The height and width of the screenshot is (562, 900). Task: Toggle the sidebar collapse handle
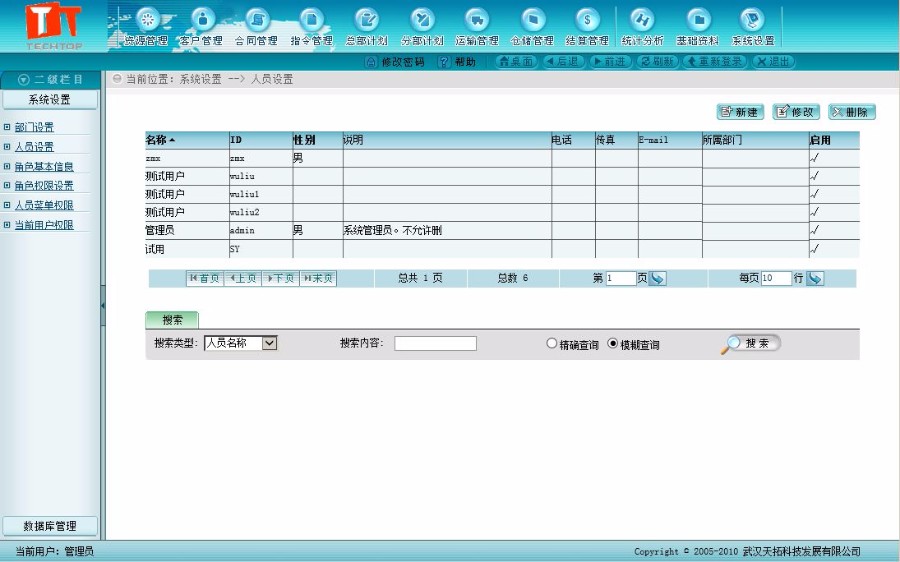[x=102, y=305]
